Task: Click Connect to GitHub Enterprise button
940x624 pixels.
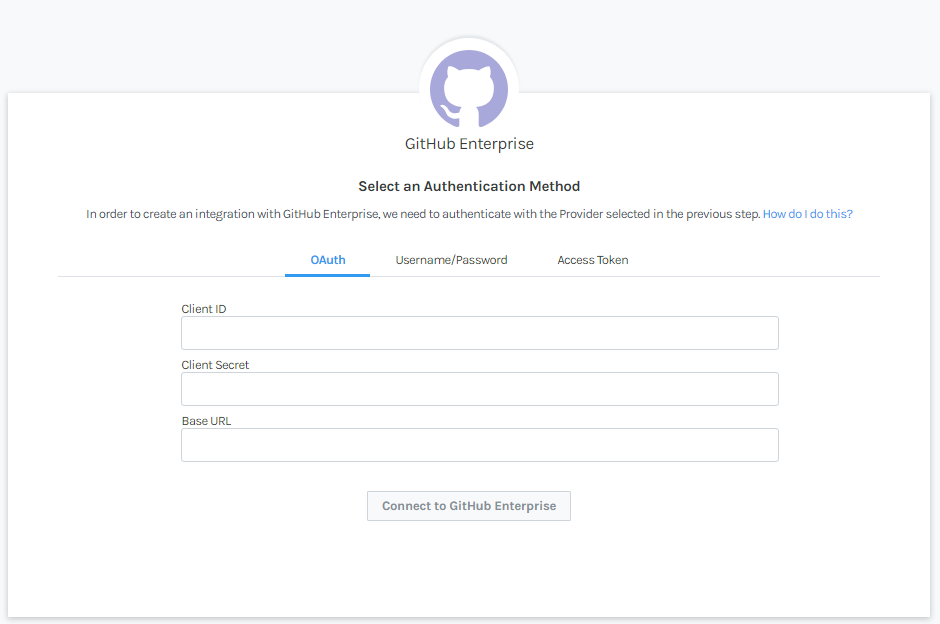Action: [469, 506]
